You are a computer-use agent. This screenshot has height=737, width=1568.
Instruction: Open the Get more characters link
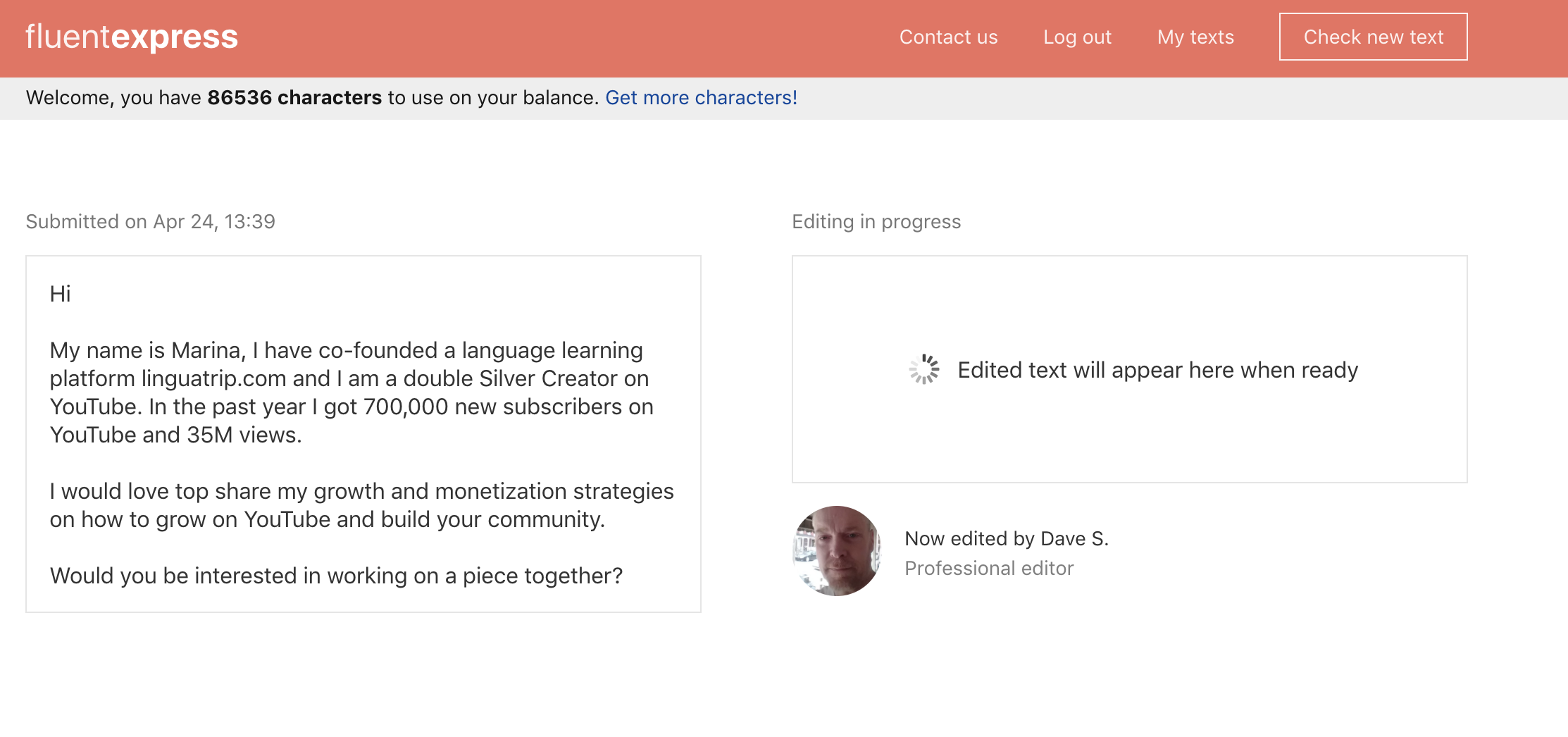coord(702,97)
